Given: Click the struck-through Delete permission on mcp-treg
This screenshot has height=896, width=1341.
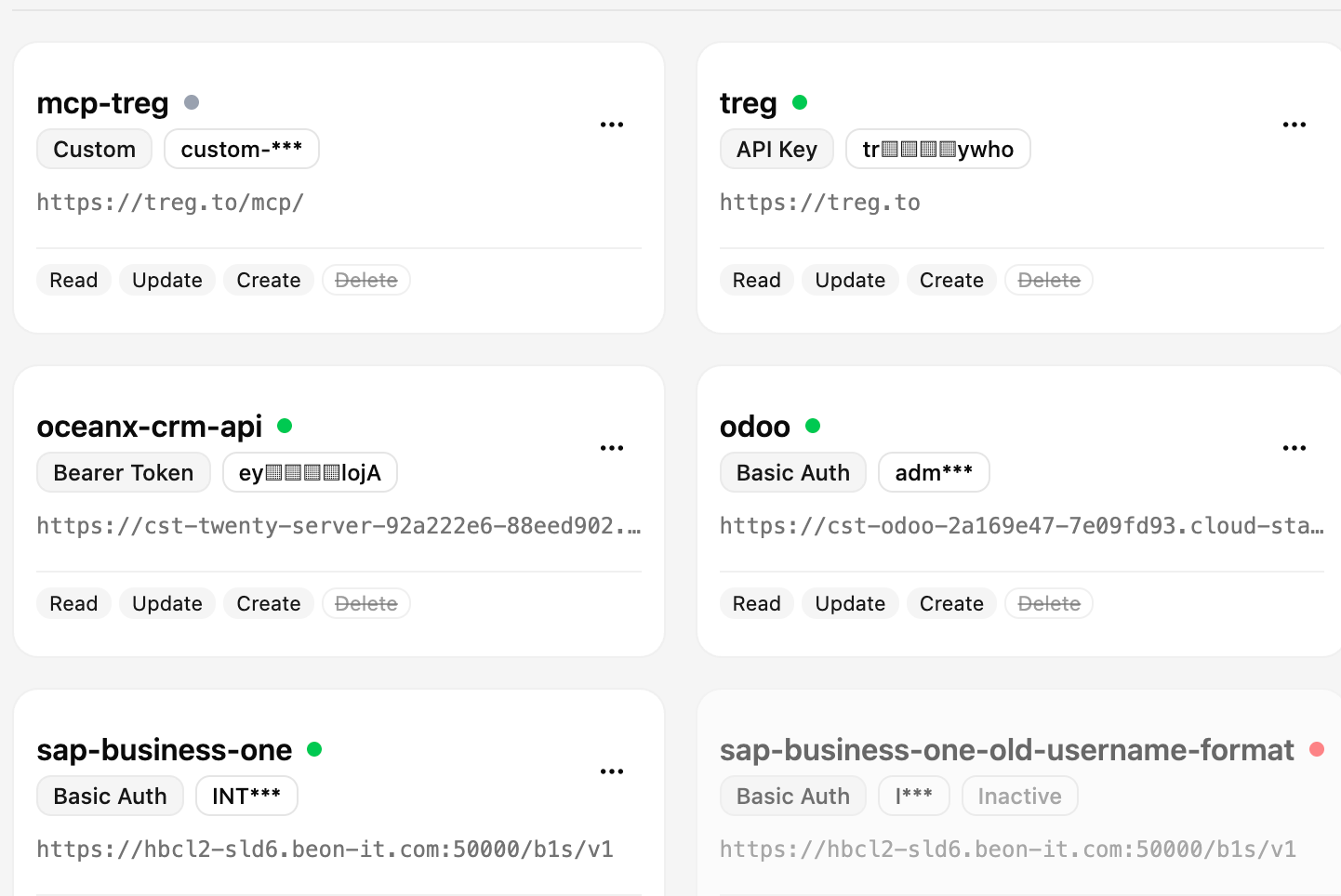Looking at the screenshot, I should pos(366,280).
